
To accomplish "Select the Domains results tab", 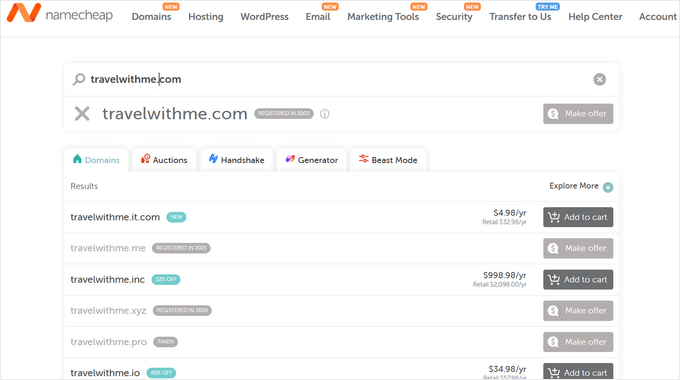I will pyautogui.click(x=96, y=160).
